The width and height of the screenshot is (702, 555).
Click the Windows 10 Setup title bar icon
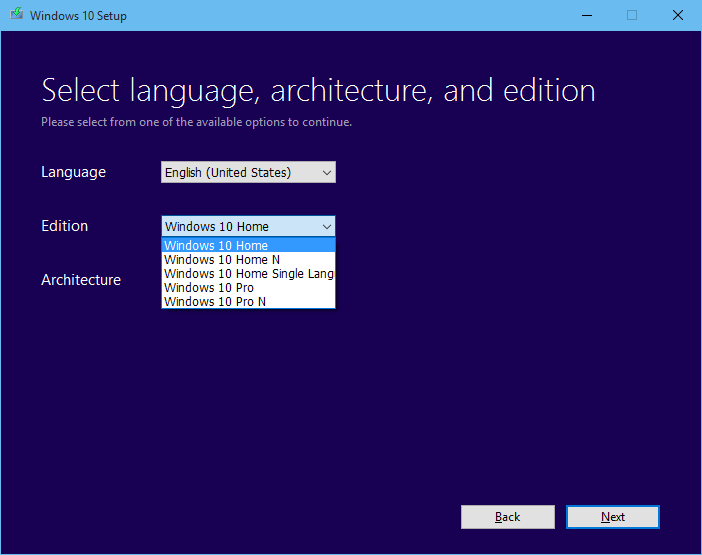(x=17, y=14)
